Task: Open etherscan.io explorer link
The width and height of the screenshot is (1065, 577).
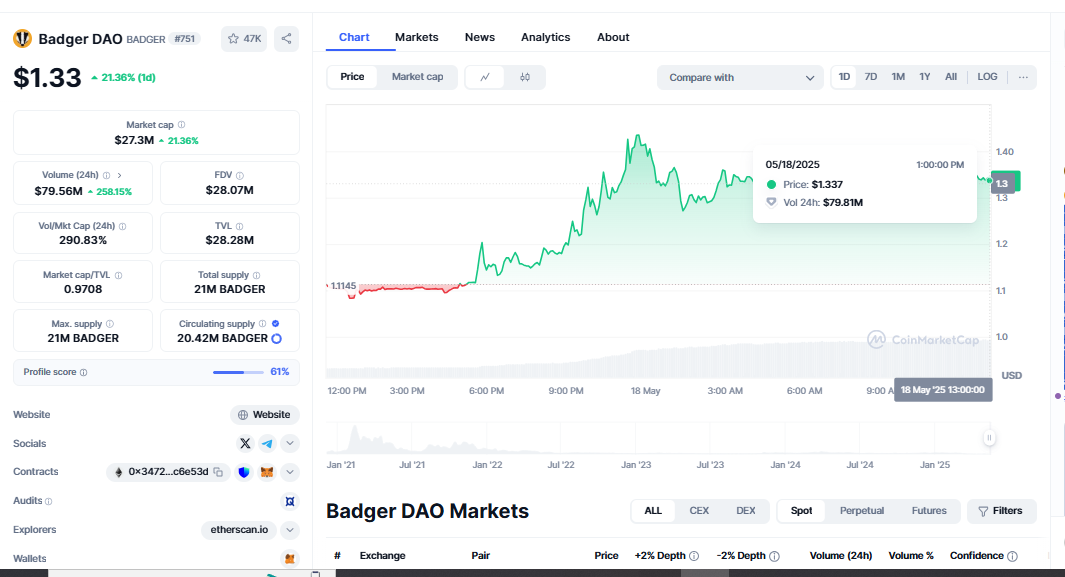Action: 239,530
